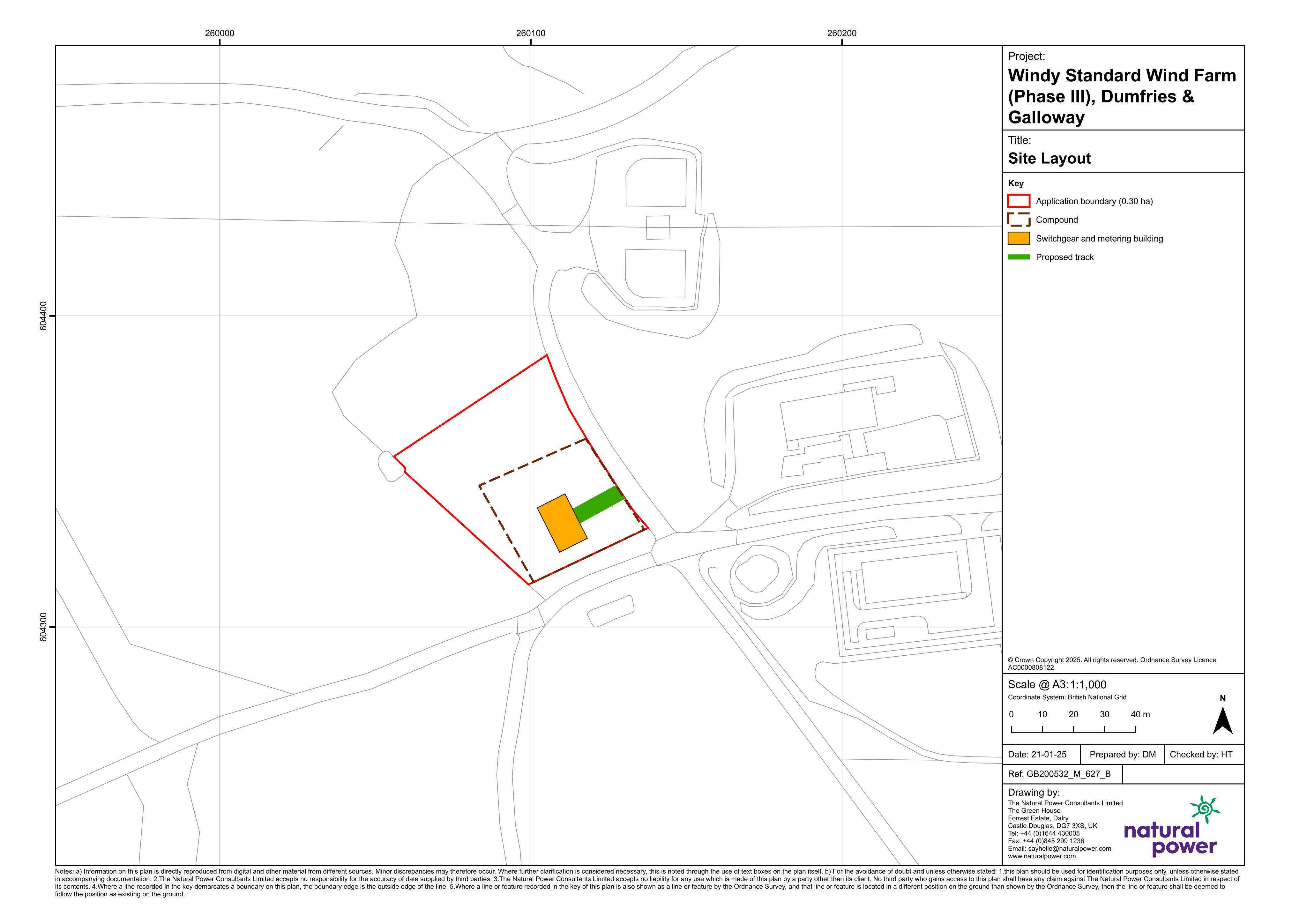The width and height of the screenshot is (1307, 924).
Task: Click the 604400 northing grid label
Action: [x=43, y=316]
